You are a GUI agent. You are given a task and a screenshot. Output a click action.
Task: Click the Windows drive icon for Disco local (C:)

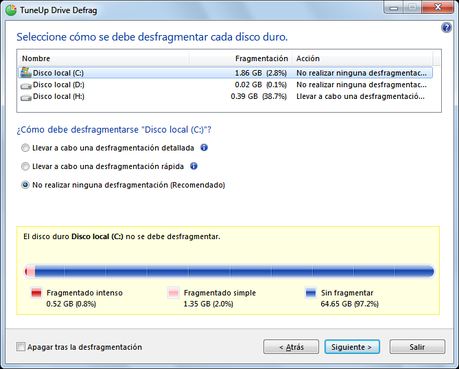click(x=26, y=72)
